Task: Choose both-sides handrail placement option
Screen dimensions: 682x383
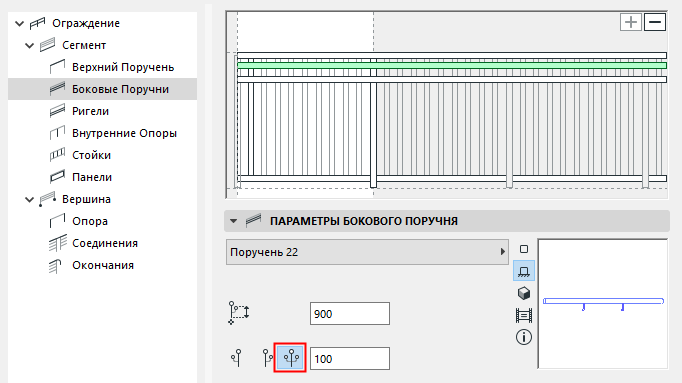Action: tap(291, 358)
